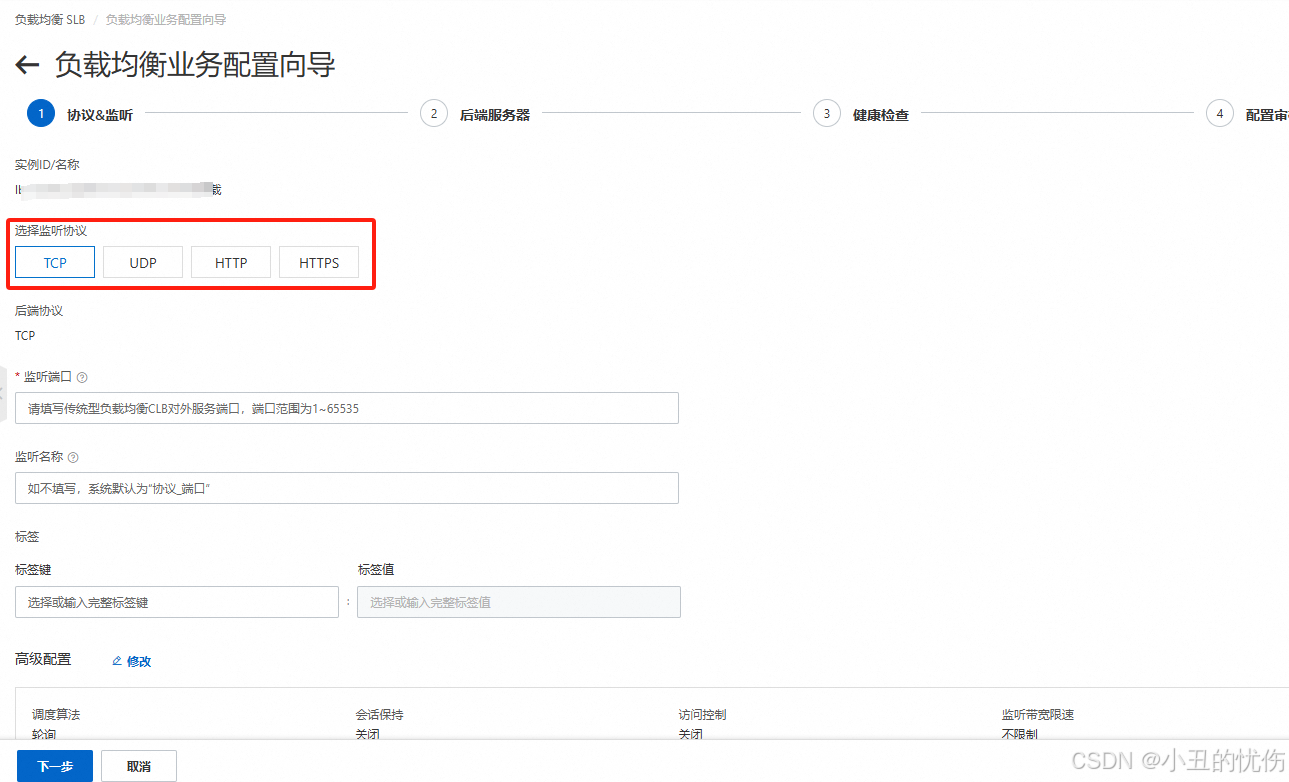Click the 监听带宽限速 label text

coord(1038,715)
